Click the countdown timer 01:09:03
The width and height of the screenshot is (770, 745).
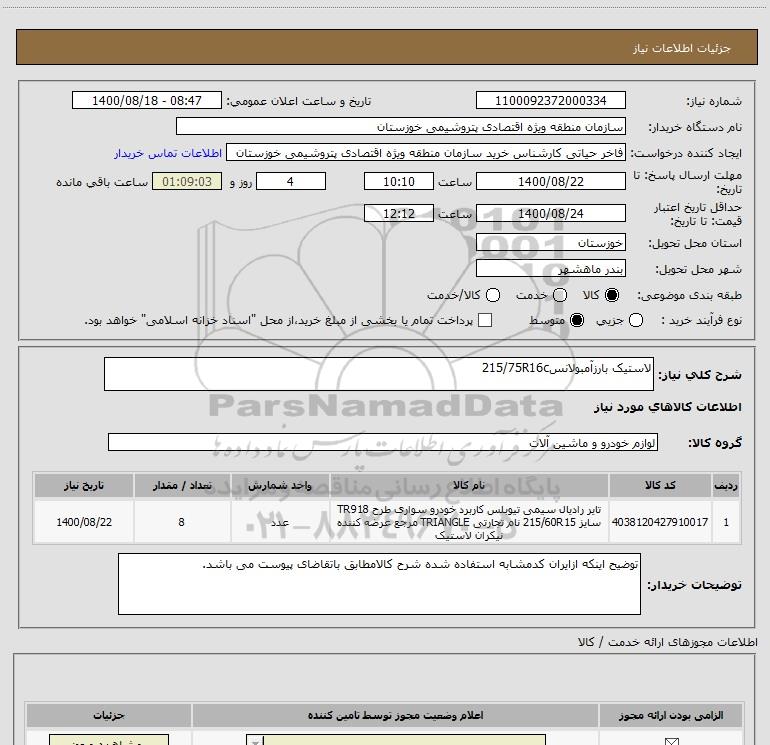(x=187, y=181)
